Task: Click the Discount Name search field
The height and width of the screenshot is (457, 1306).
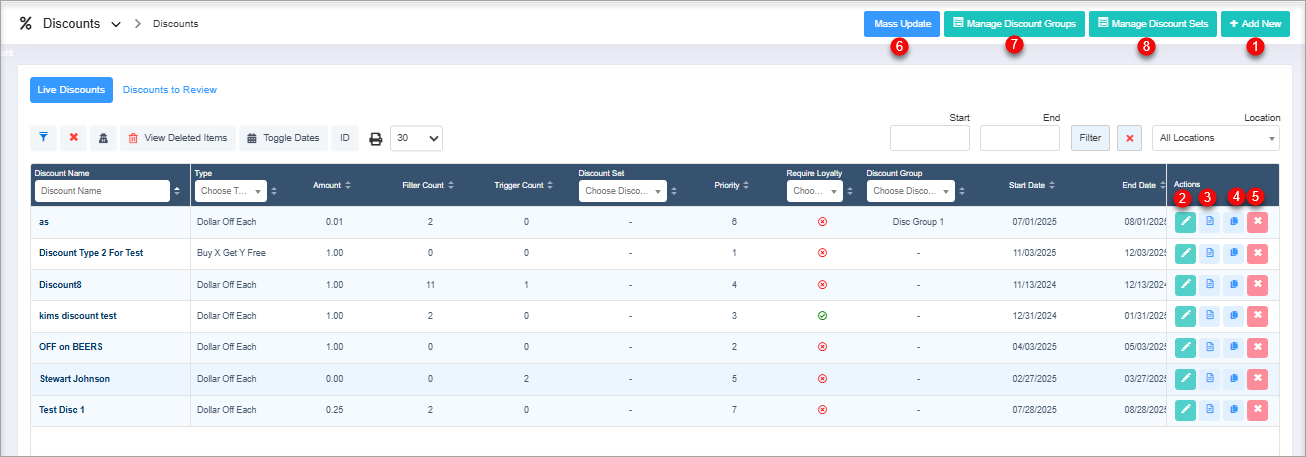Action: [x=102, y=191]
